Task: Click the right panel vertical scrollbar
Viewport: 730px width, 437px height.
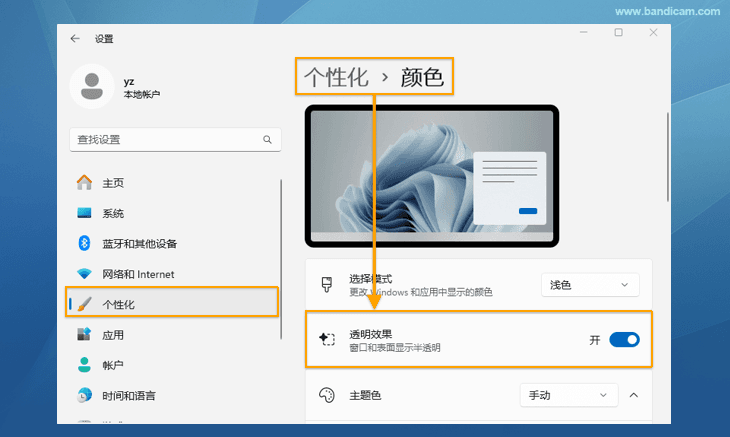Action: coord(668,157)
